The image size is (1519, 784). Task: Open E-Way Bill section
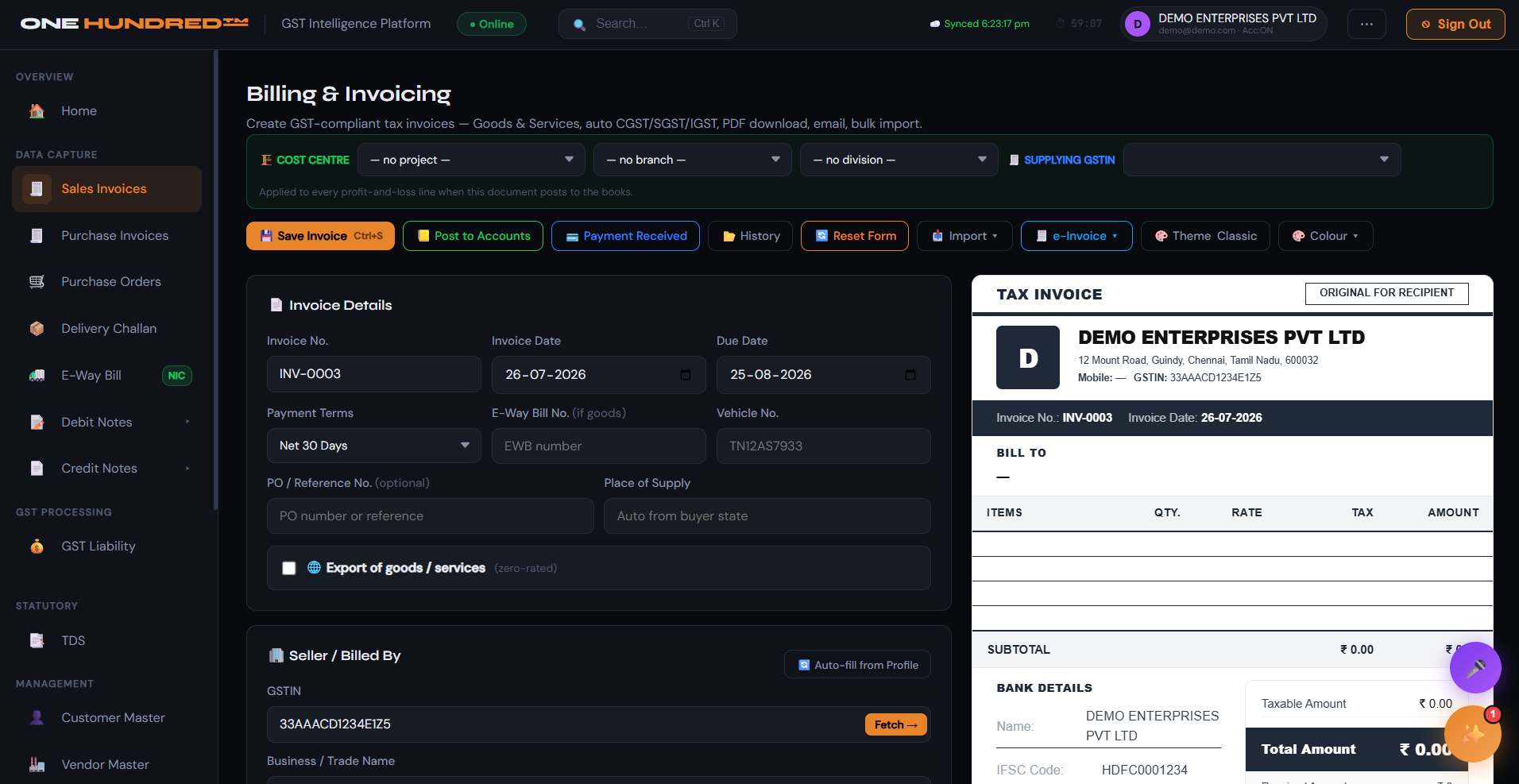coord(106,376)
